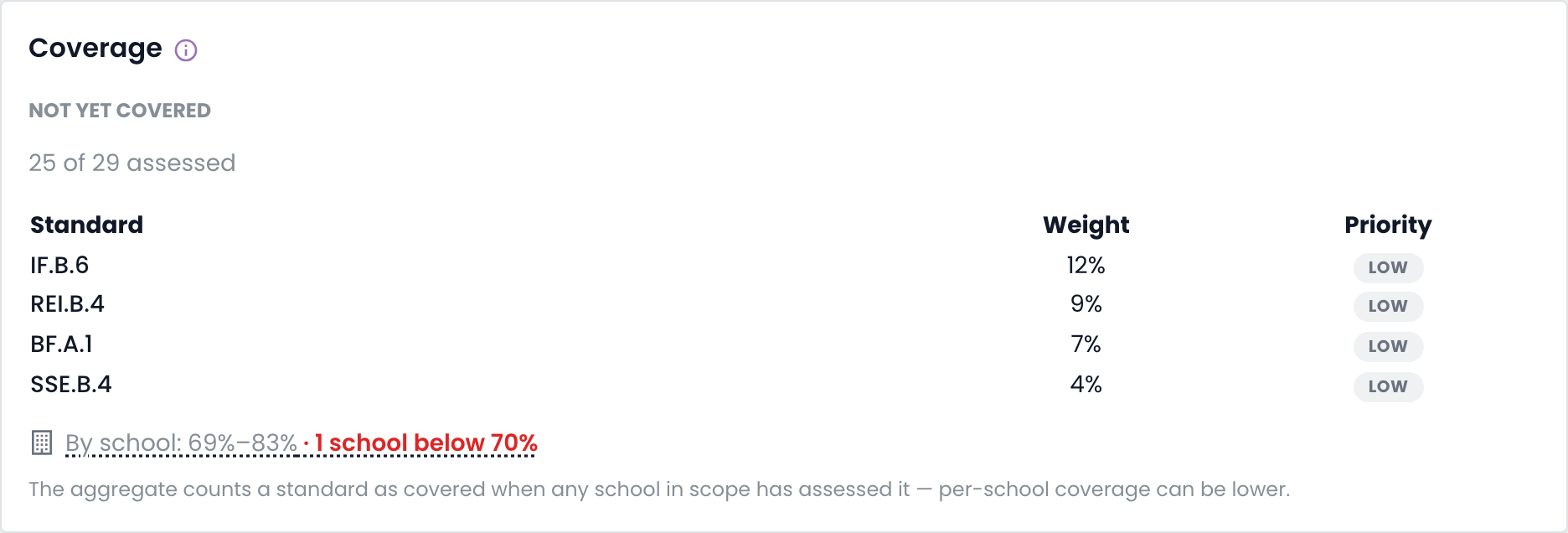This screenshot has width=1568, height=533.
Task: Click the 9% weight value
Action: (1086, 304)
